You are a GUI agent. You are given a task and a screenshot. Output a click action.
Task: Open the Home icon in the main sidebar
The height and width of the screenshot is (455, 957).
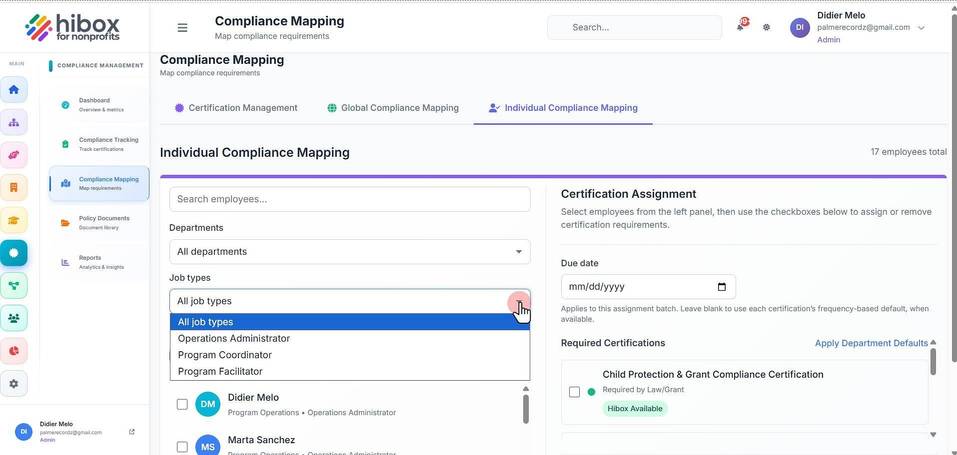pyautogui.click(x=13, y=90)
